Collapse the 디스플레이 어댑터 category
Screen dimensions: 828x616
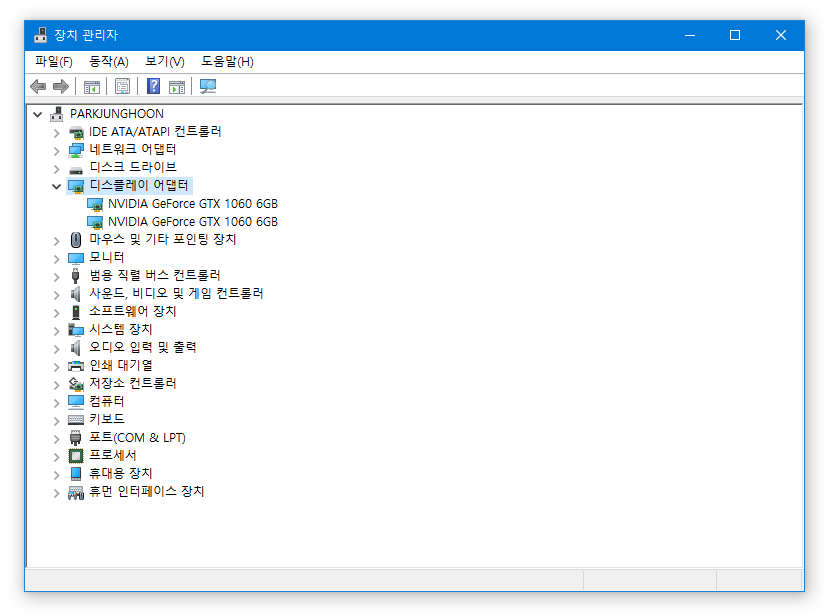56,186
